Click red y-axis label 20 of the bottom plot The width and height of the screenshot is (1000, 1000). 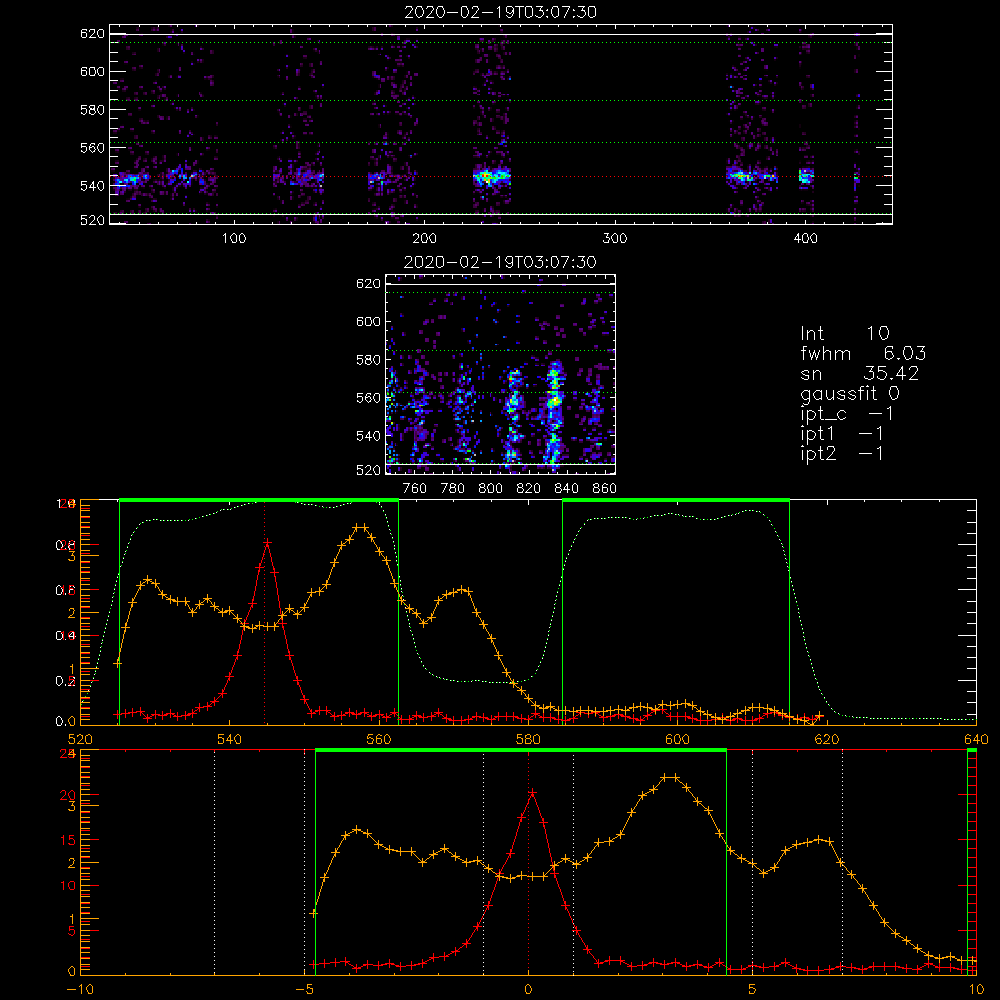(68, 795)
